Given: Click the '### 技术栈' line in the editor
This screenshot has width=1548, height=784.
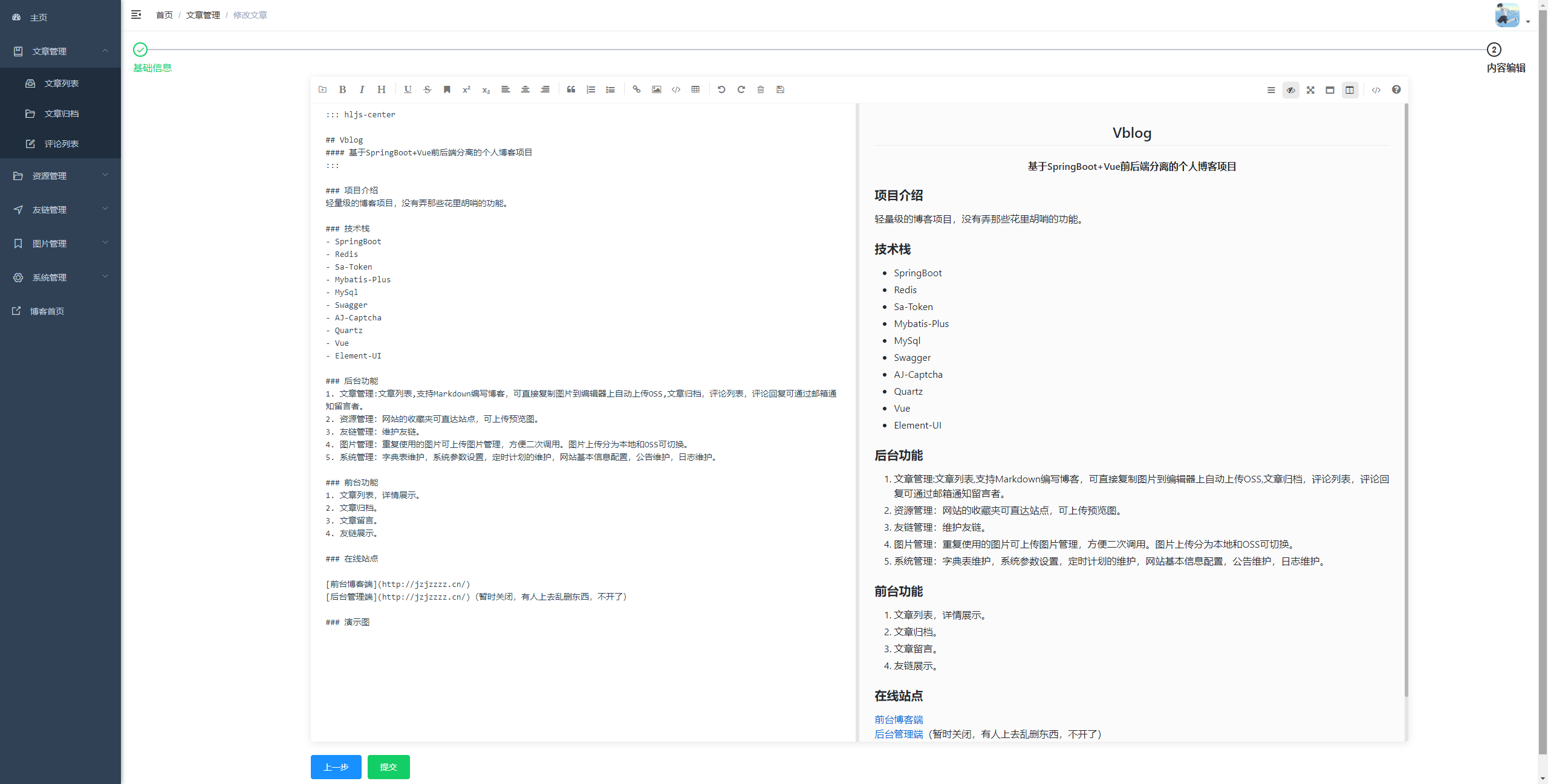Looking at the screenshot, I should point(348,228).
